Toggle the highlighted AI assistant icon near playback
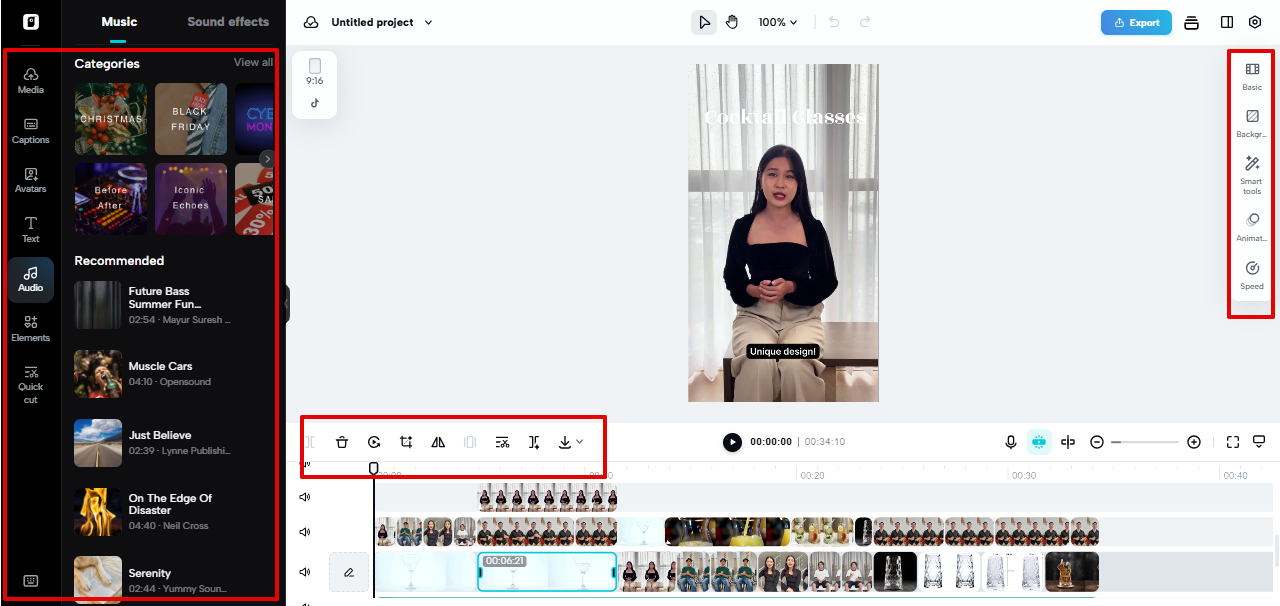The width and height of the screenshot is (1280, 606). pyautogui.click(x=1039, y=441)
